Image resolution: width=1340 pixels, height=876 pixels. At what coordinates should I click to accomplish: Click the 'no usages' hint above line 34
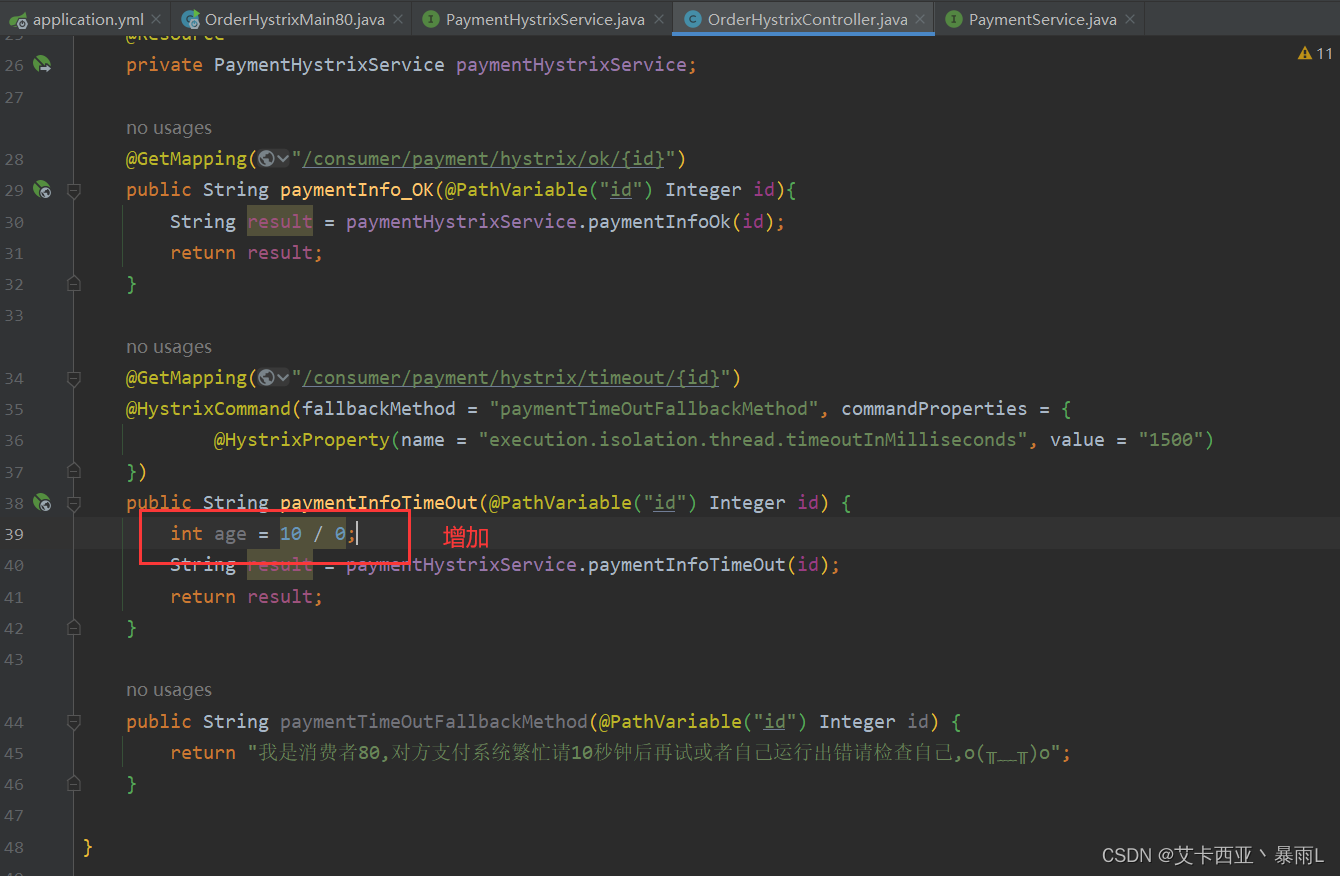169,347
